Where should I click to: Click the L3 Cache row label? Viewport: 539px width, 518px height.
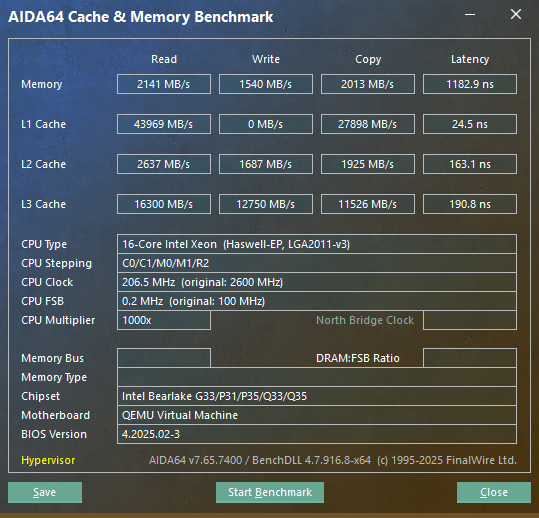(43, 204)
